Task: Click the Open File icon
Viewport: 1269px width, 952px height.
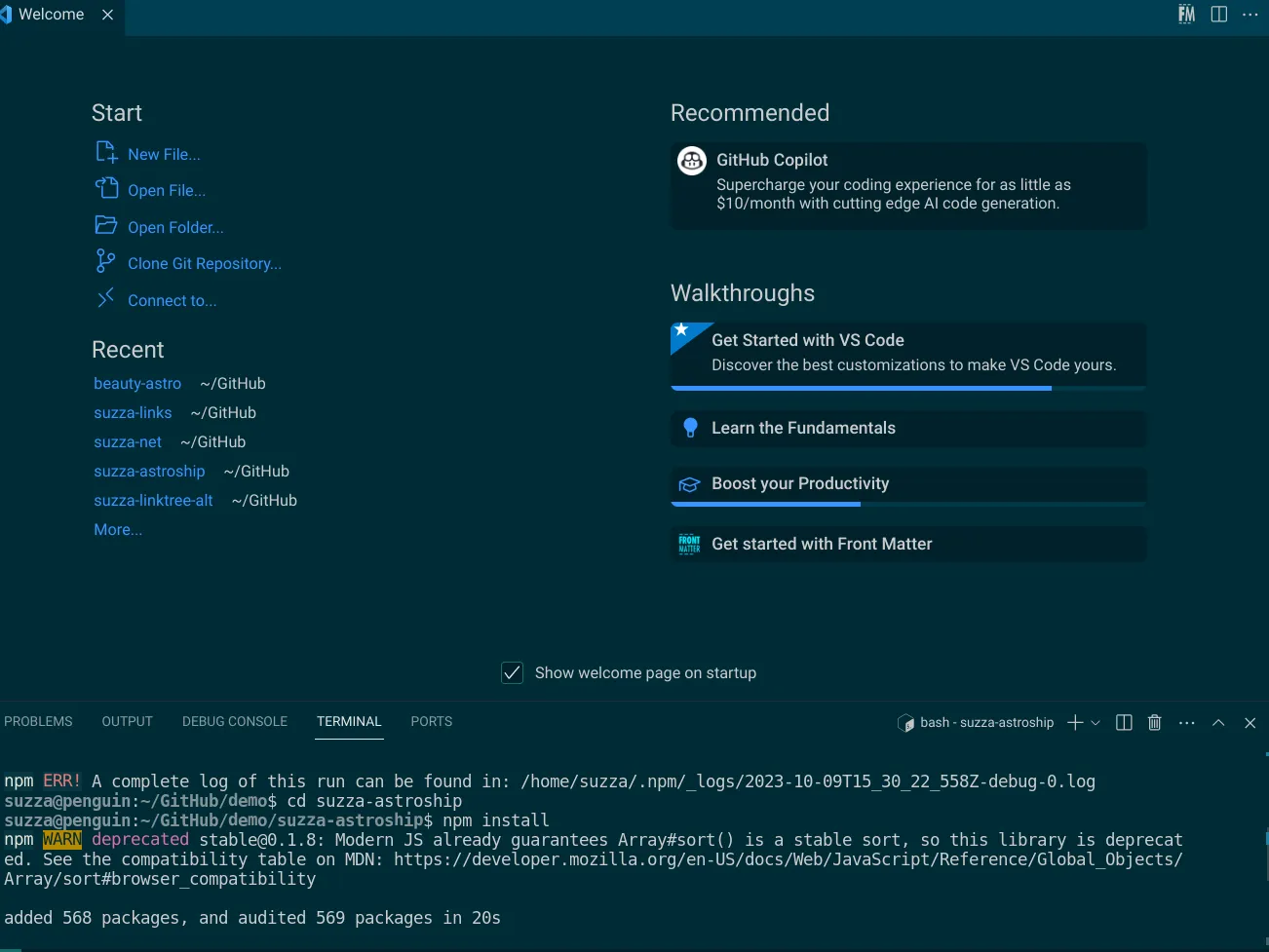Action: point(106,188)
